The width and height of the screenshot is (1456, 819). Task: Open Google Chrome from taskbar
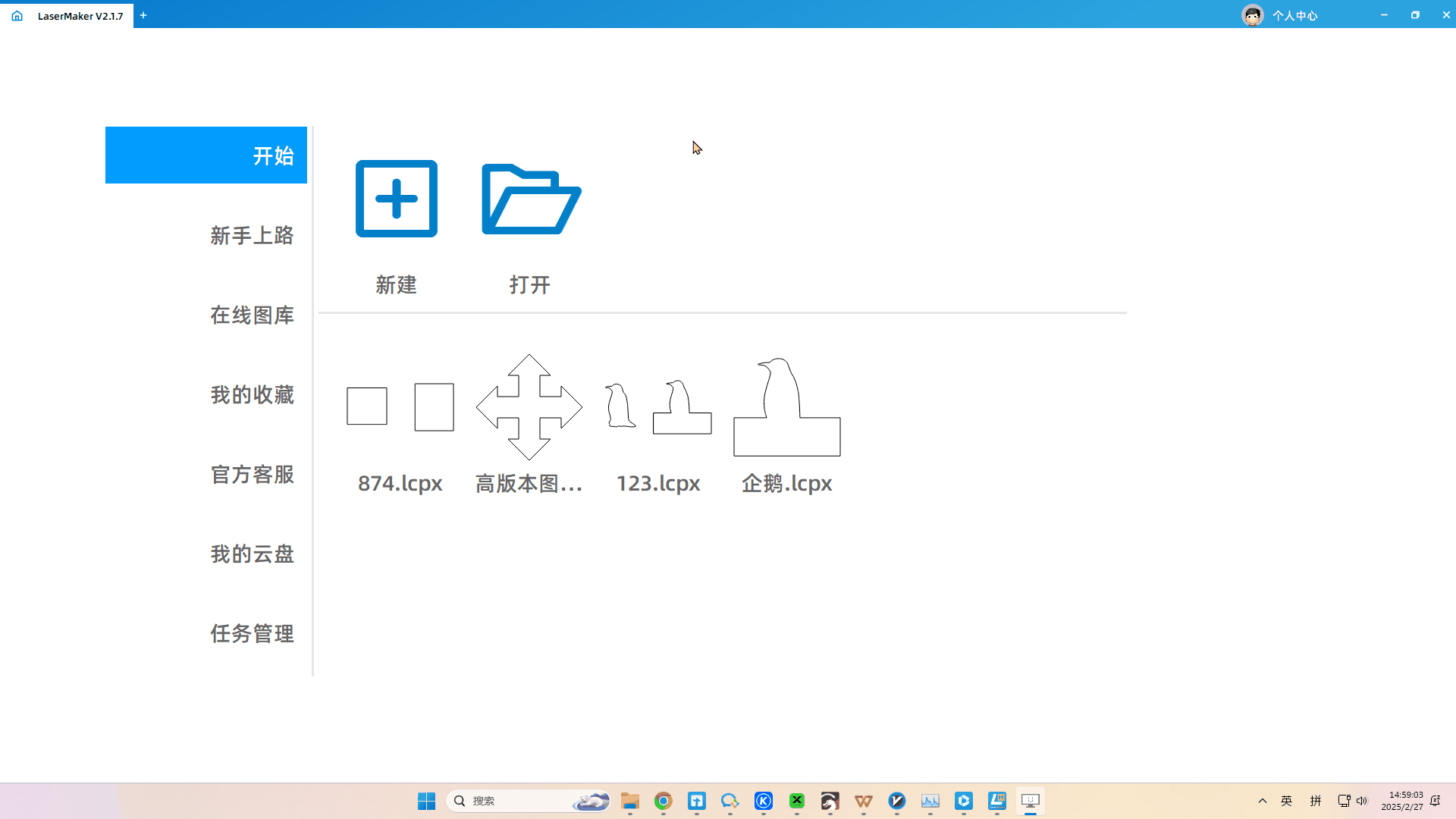point(664,801)
